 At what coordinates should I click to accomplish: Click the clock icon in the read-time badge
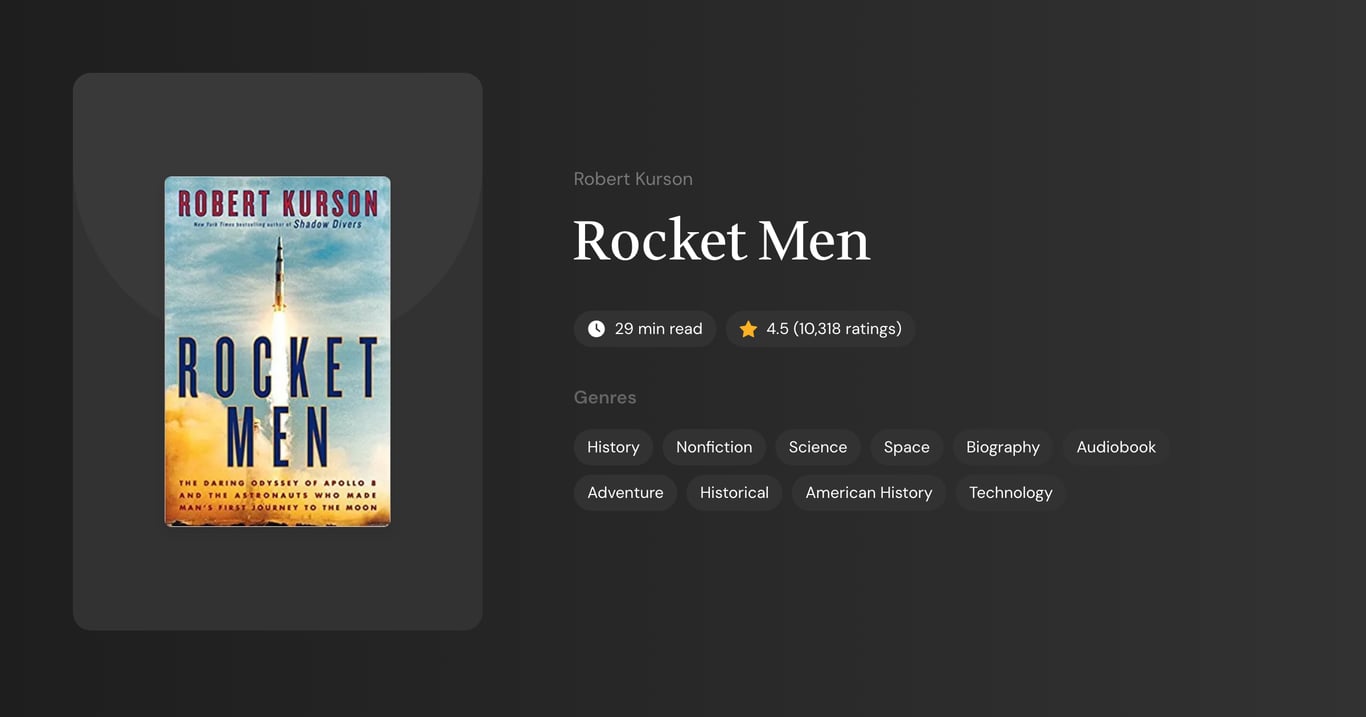click(x=595, y=328)
